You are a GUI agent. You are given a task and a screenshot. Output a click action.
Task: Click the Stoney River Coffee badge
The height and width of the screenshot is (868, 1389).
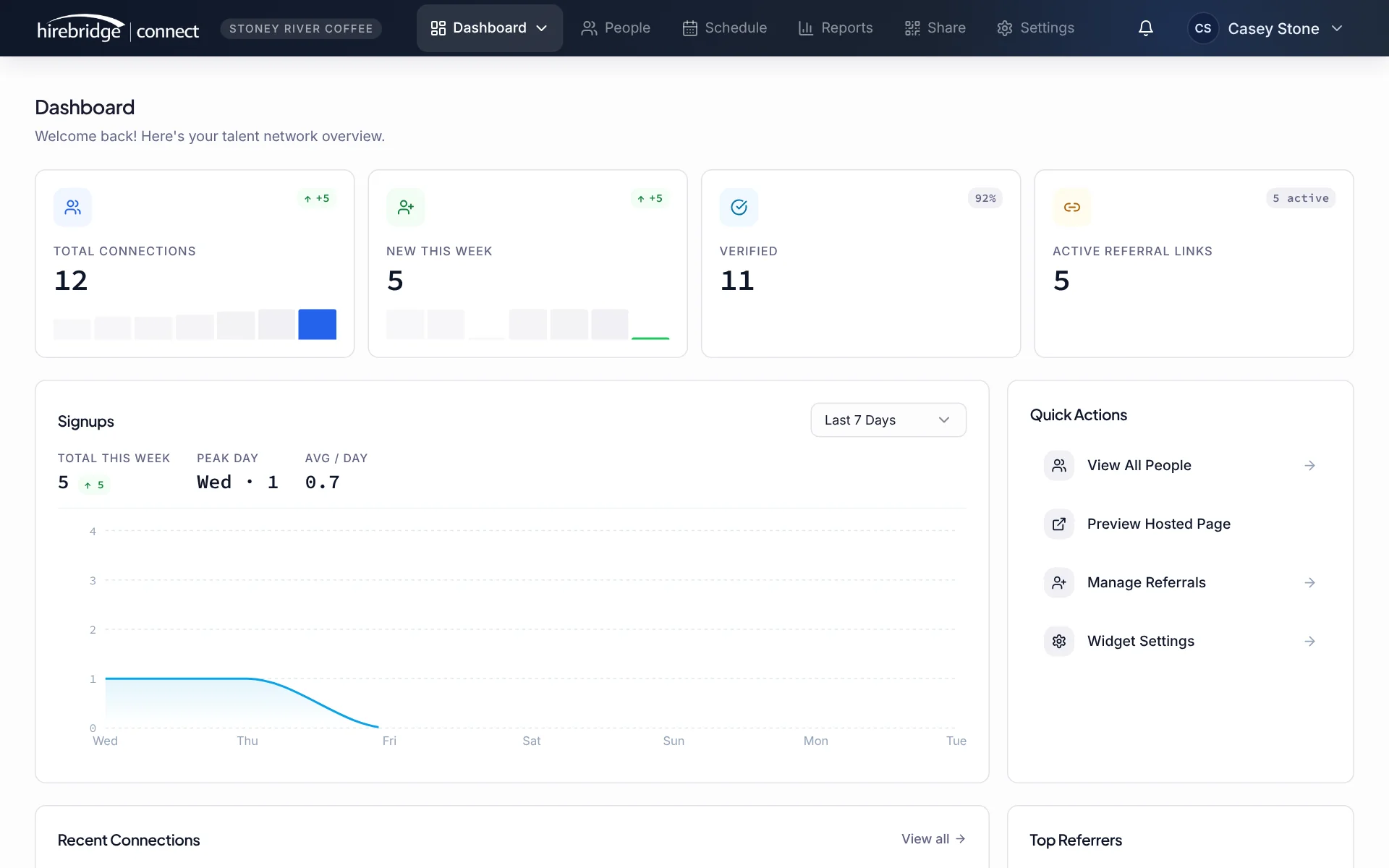[x=301, y=28]
